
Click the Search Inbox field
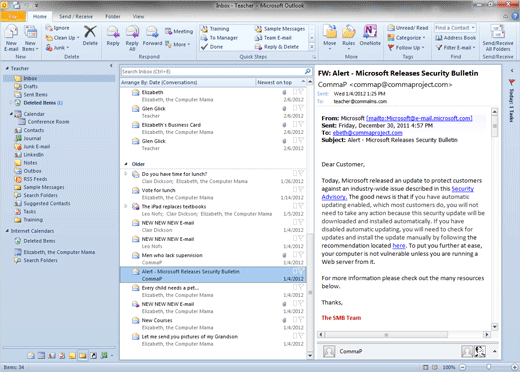(213, 71)
